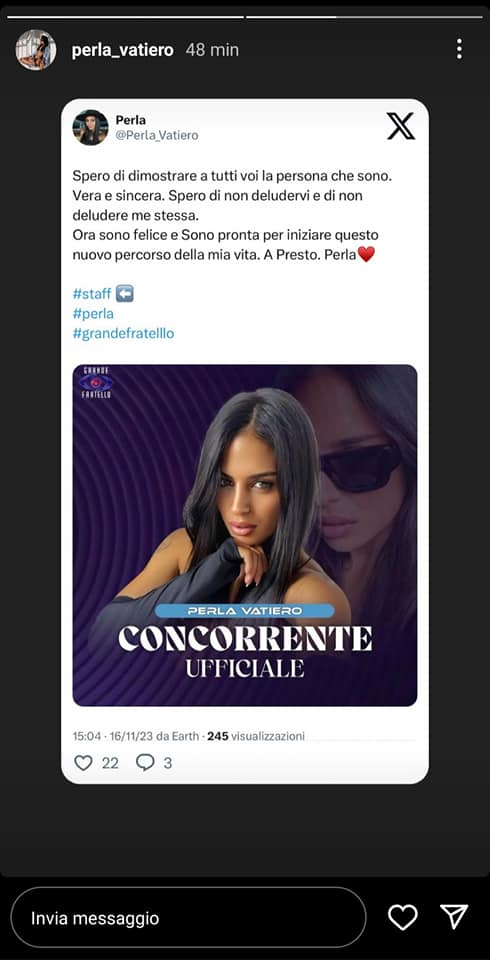This screenshot has width=490, height=960.
Task: Open the Concorrente Ufficiale promo image
Action: point(245,535)
